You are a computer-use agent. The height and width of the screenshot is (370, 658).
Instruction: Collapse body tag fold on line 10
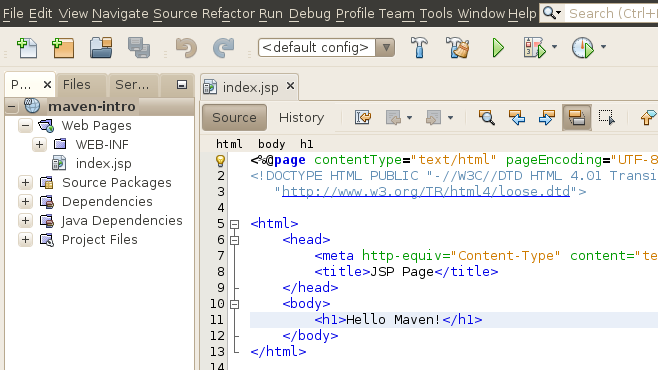(x=235, y=304)
